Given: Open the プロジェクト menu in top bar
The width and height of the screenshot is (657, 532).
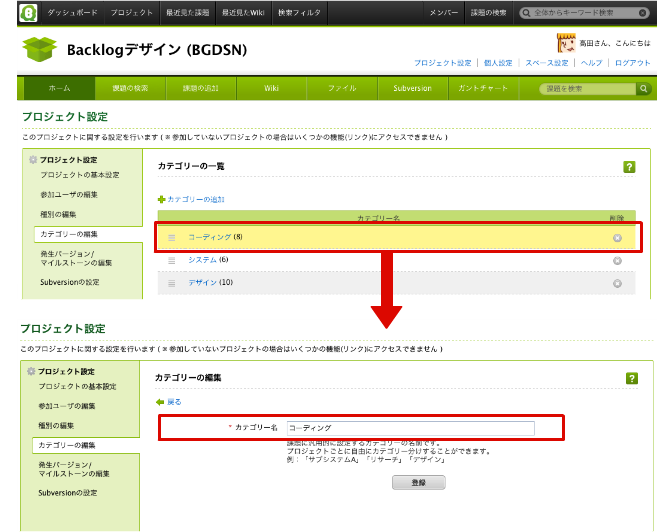Looking at the screenshot, I should pyautogui.click(x=131, y=13).
